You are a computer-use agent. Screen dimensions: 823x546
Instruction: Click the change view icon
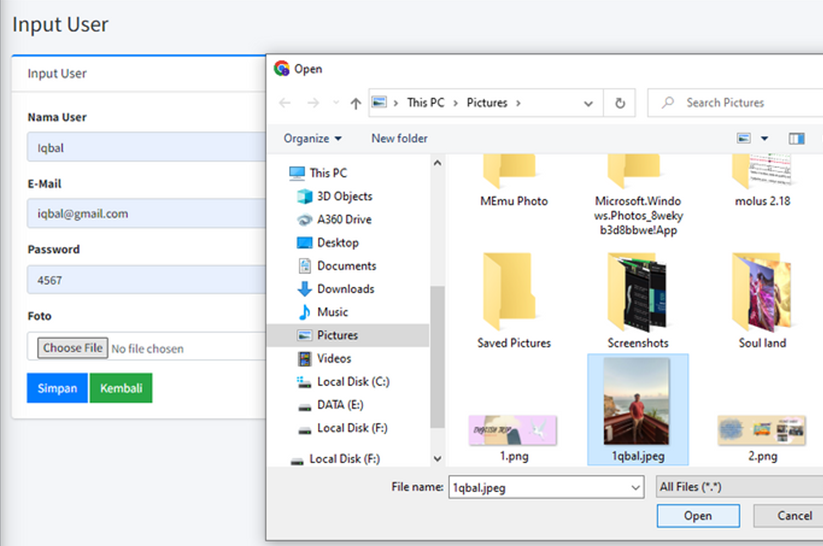coord(744,139)
